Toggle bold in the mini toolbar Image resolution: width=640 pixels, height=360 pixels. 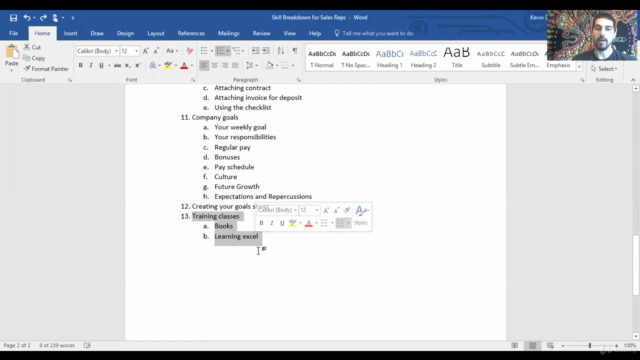(261, 223)
